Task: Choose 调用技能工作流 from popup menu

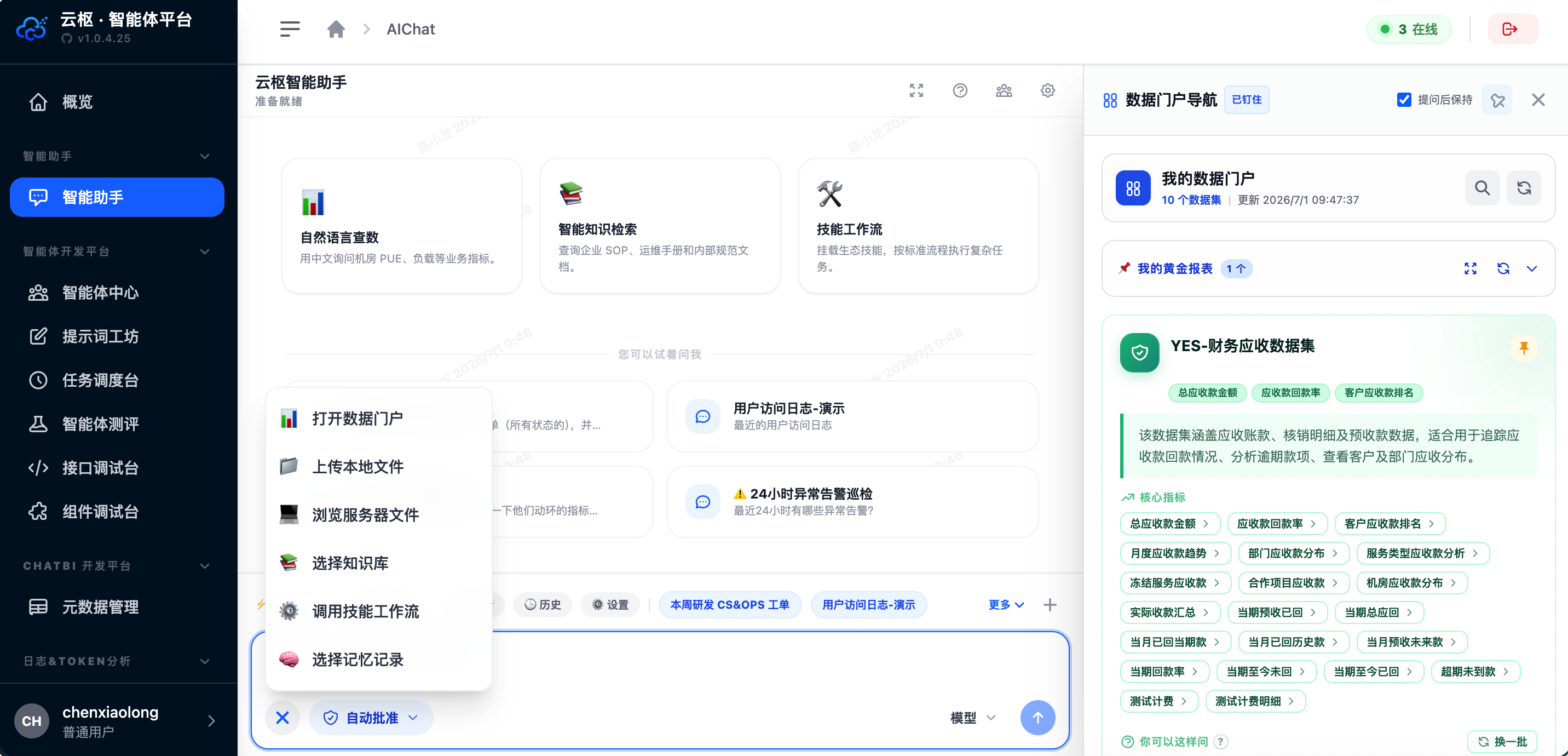Action: (378, 611)
